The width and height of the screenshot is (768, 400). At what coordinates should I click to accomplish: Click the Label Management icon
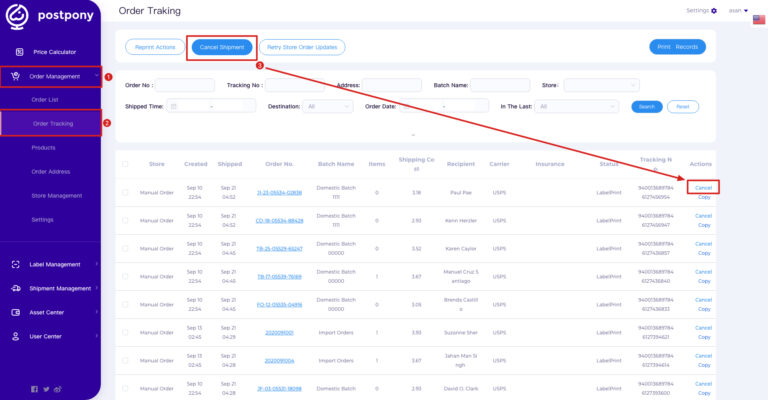tap(17, 264)
